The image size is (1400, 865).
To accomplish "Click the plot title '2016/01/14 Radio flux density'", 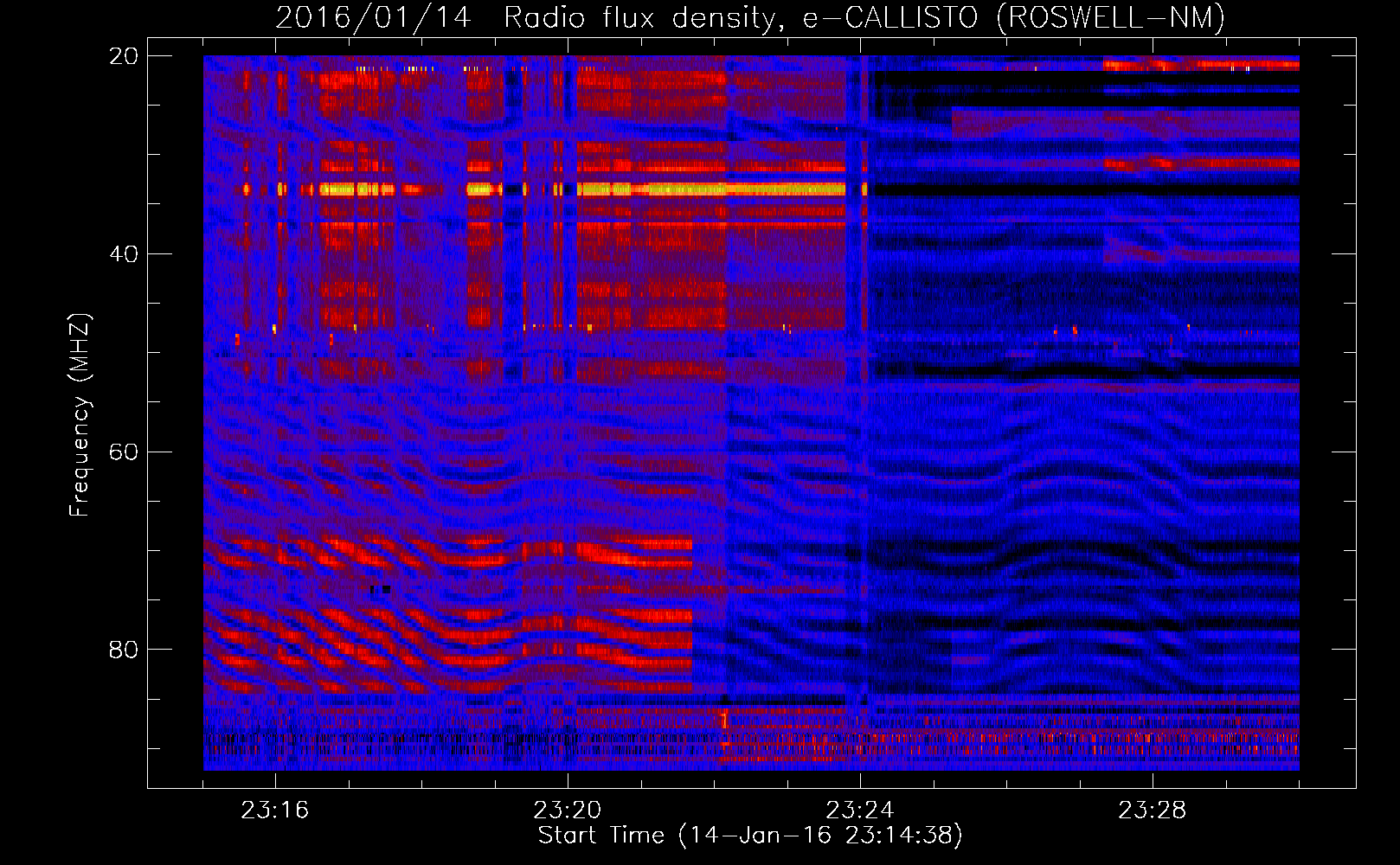I will (x=750, y=17).
